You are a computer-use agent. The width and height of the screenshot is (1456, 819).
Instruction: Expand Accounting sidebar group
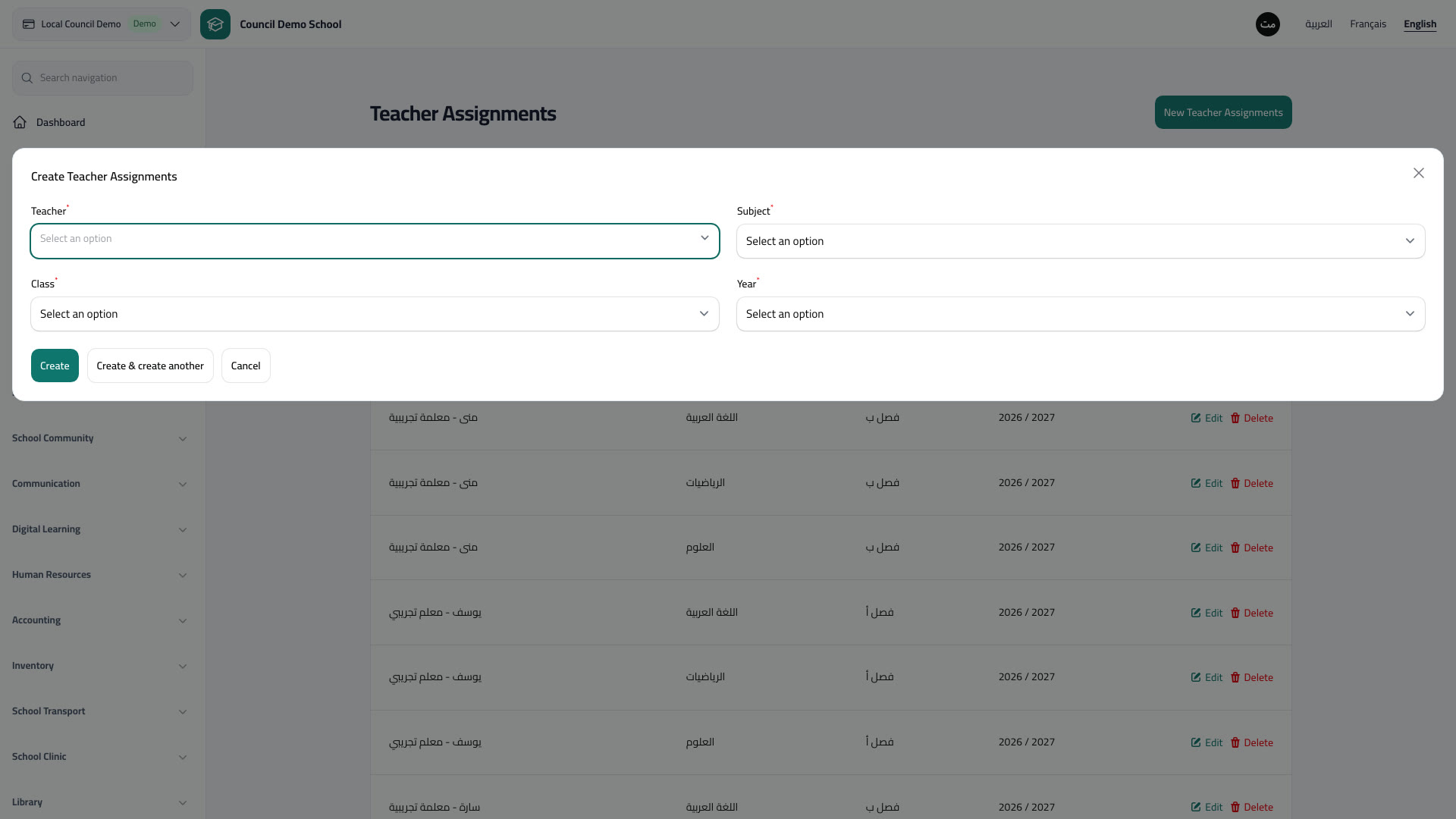tap(99, 620)
